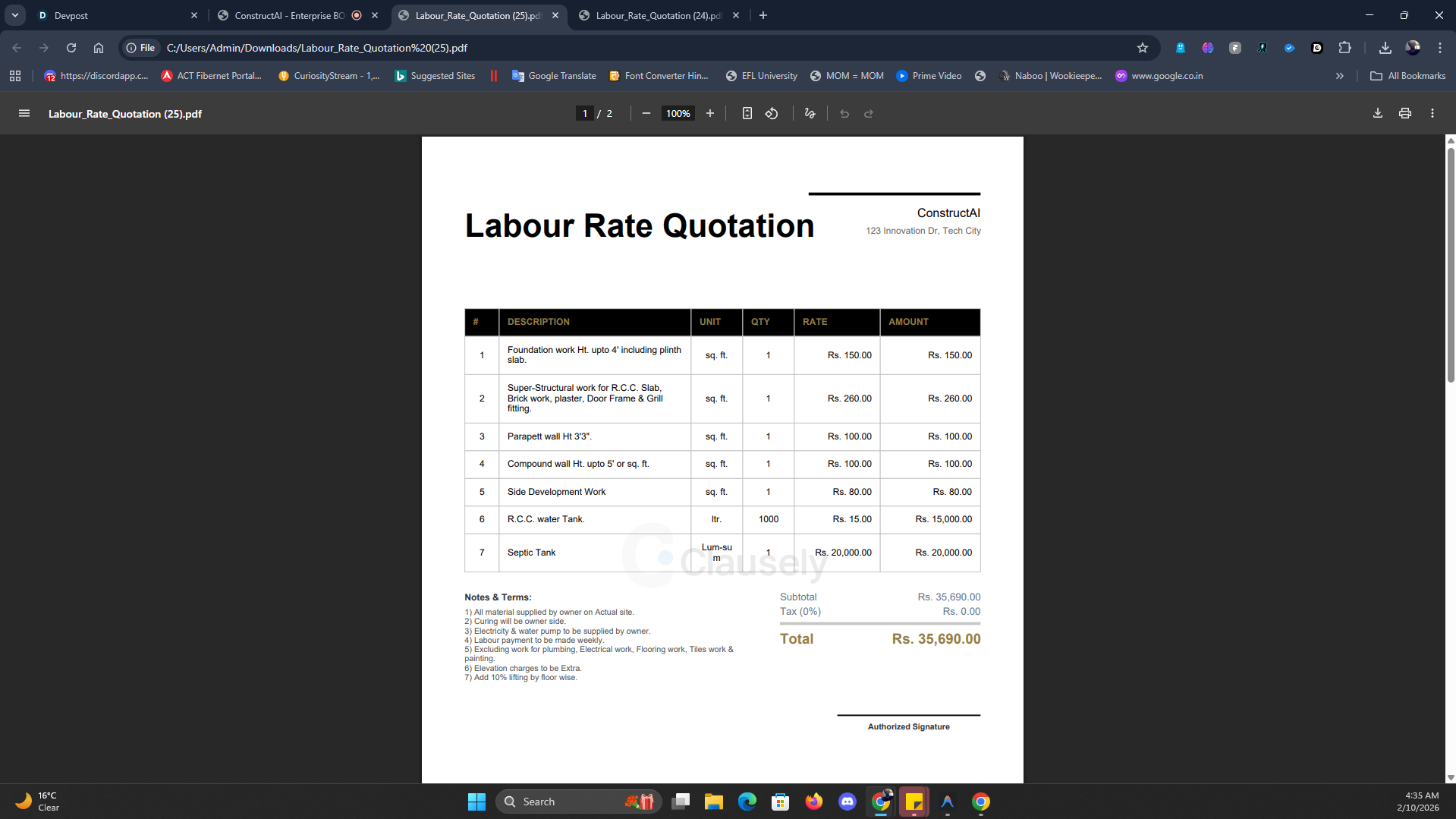This screenshot has width=1456, height=819.
Task: Click the PDF vertical scrollbar thumb
Action: tap(1451, 264)
